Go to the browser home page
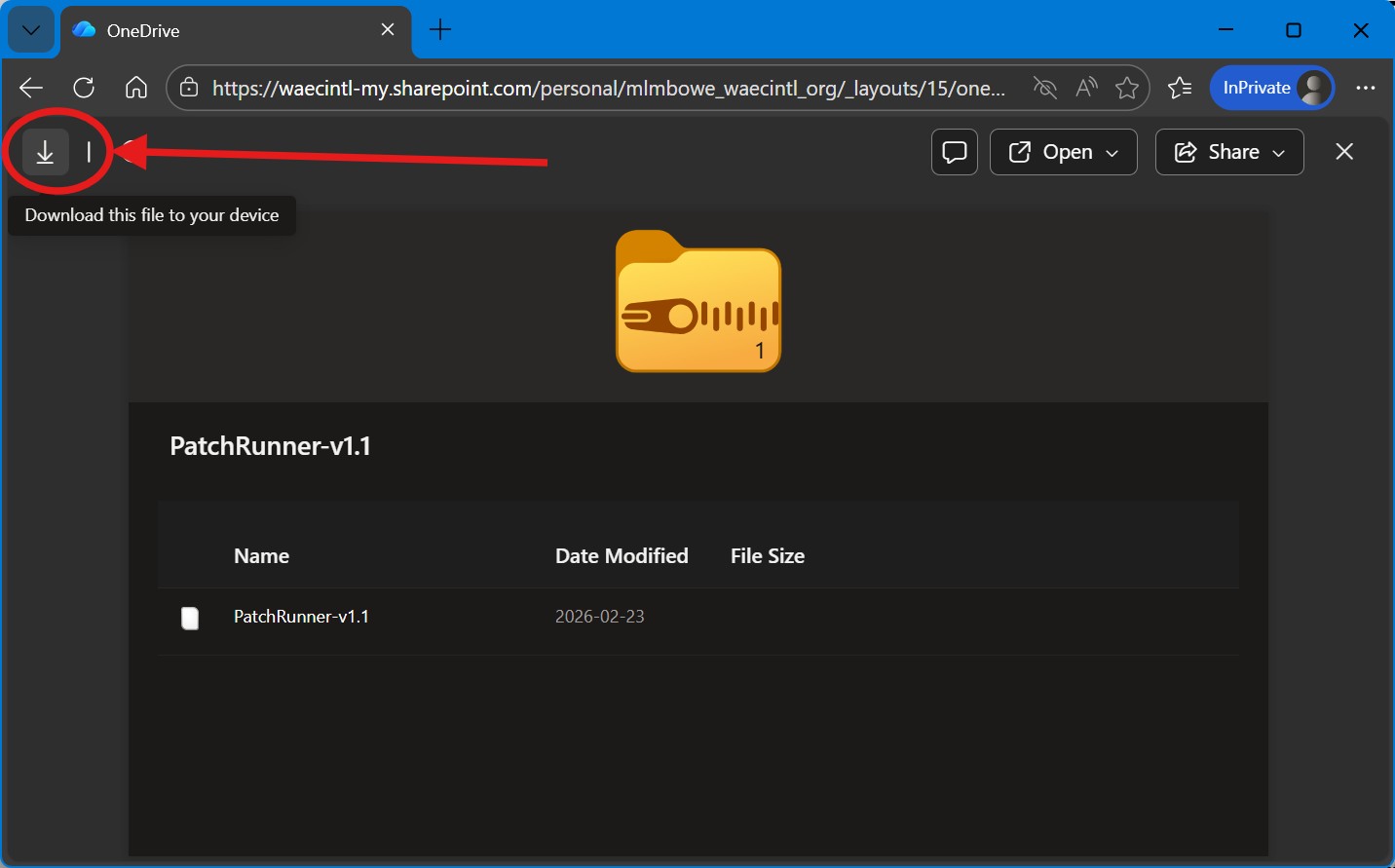Viewport: 1395px width, 868px height. click(136, 88)
